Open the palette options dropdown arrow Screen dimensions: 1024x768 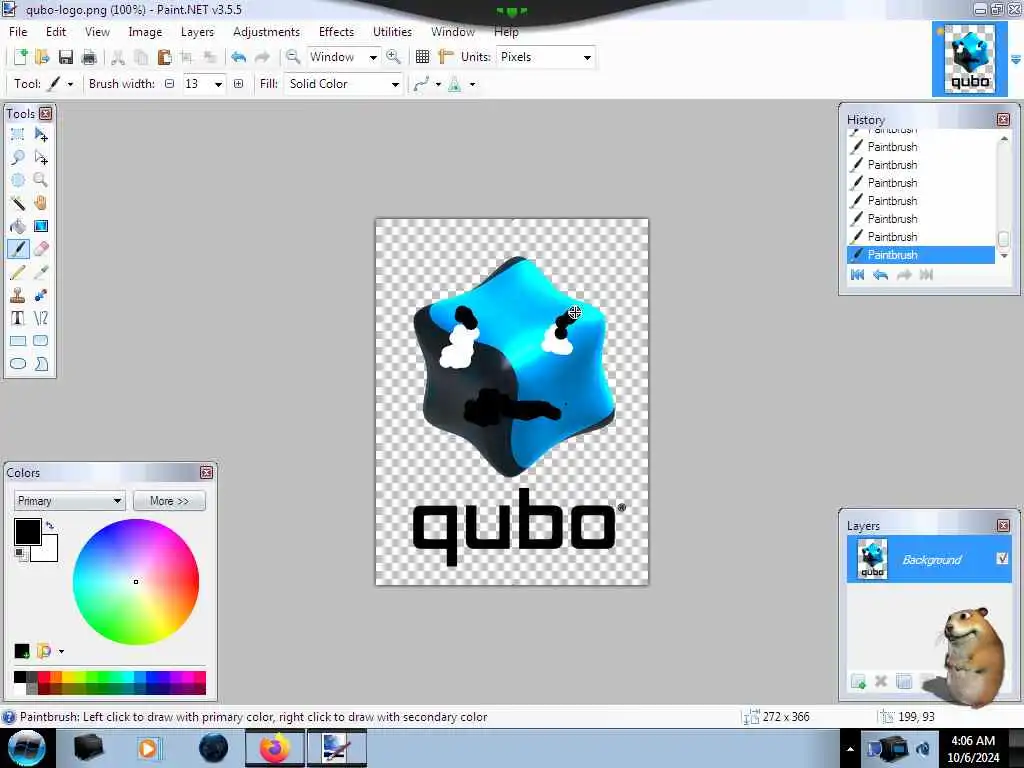pos(61,651)
